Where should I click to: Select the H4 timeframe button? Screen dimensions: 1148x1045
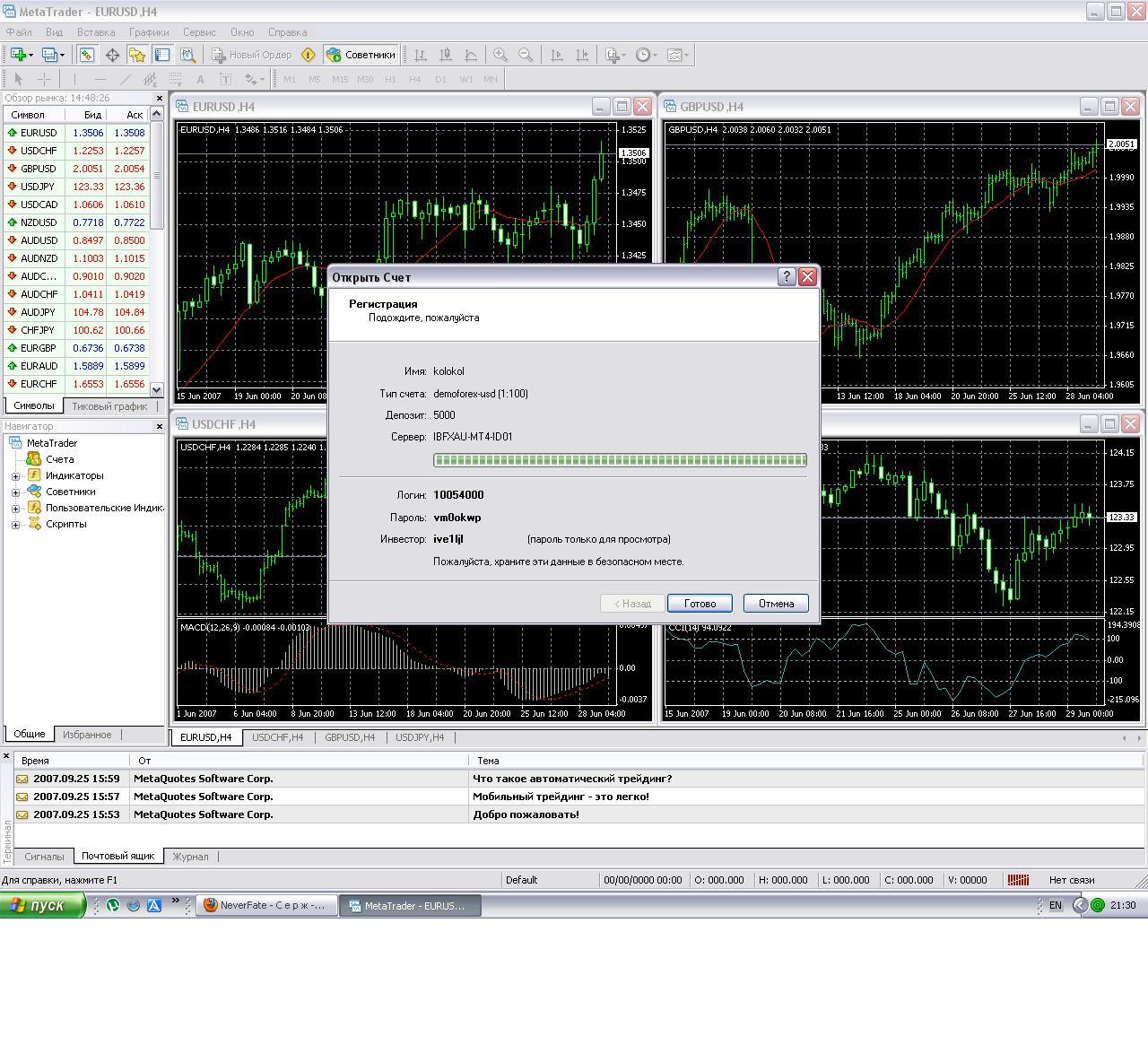(x=415, y=79)
